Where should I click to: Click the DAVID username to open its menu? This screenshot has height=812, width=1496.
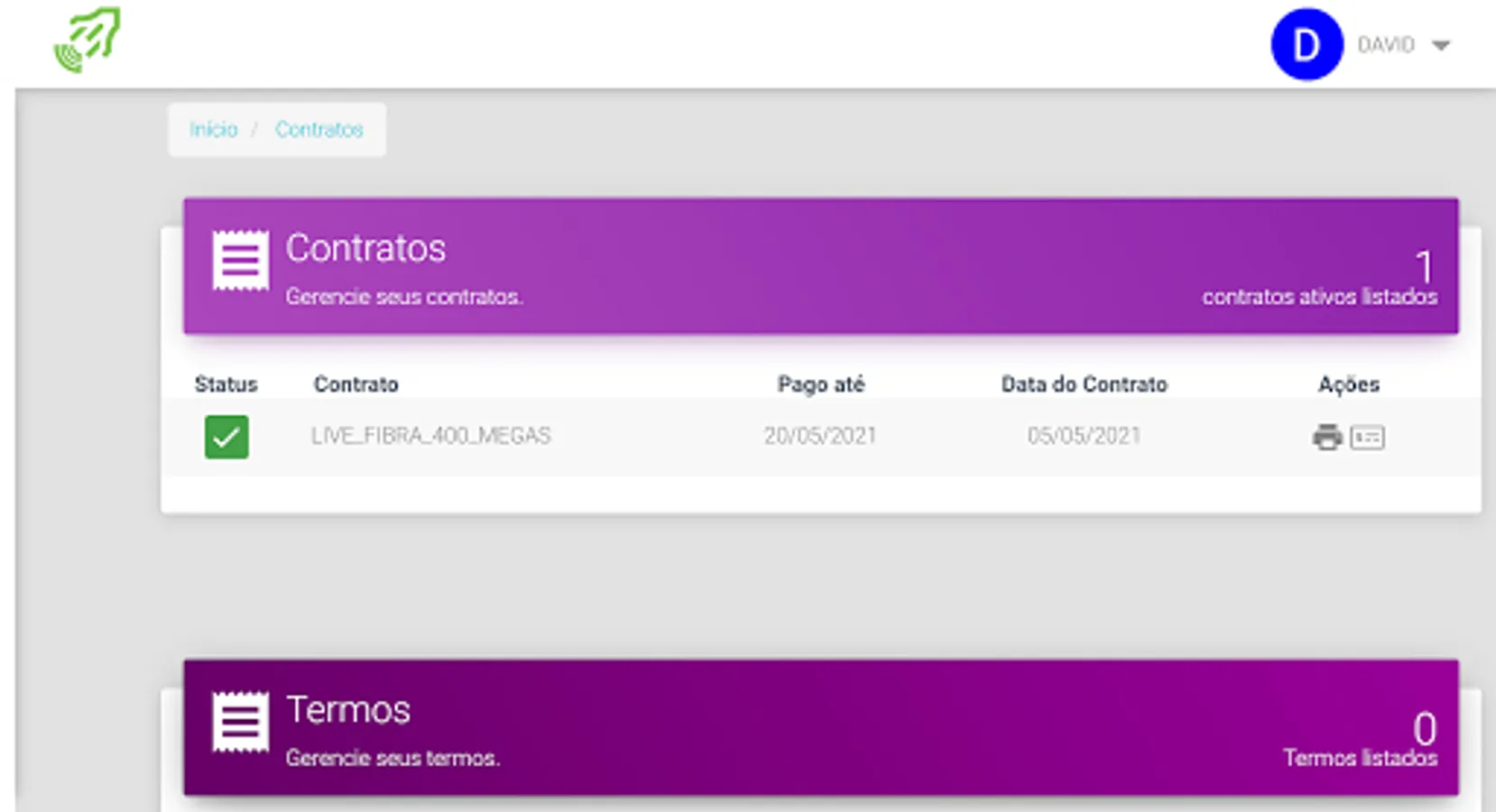1387,44
